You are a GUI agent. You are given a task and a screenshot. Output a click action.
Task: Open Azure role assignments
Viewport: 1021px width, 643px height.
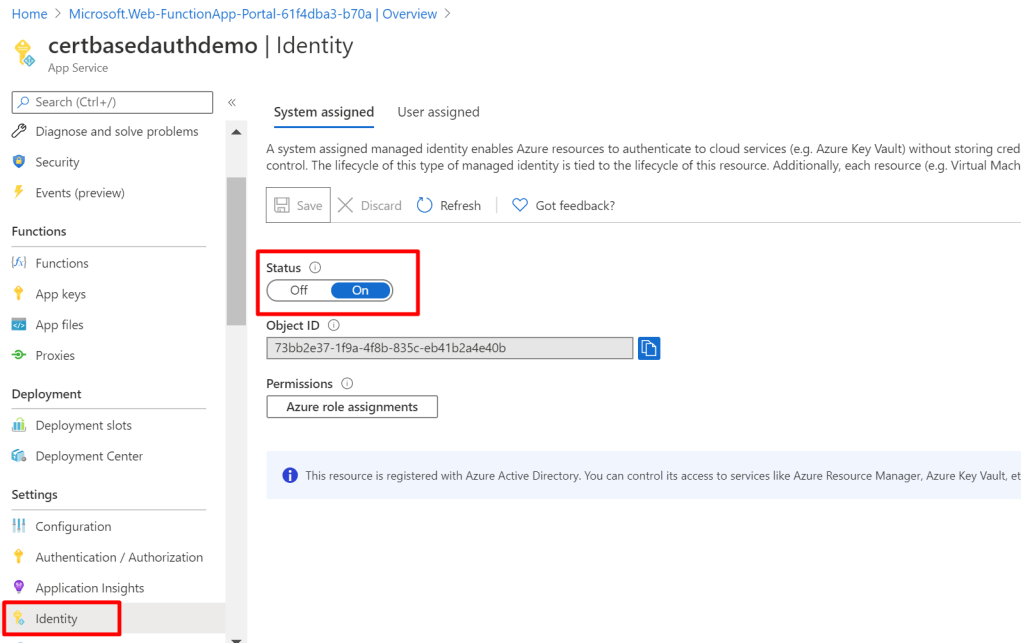point(351,406)
